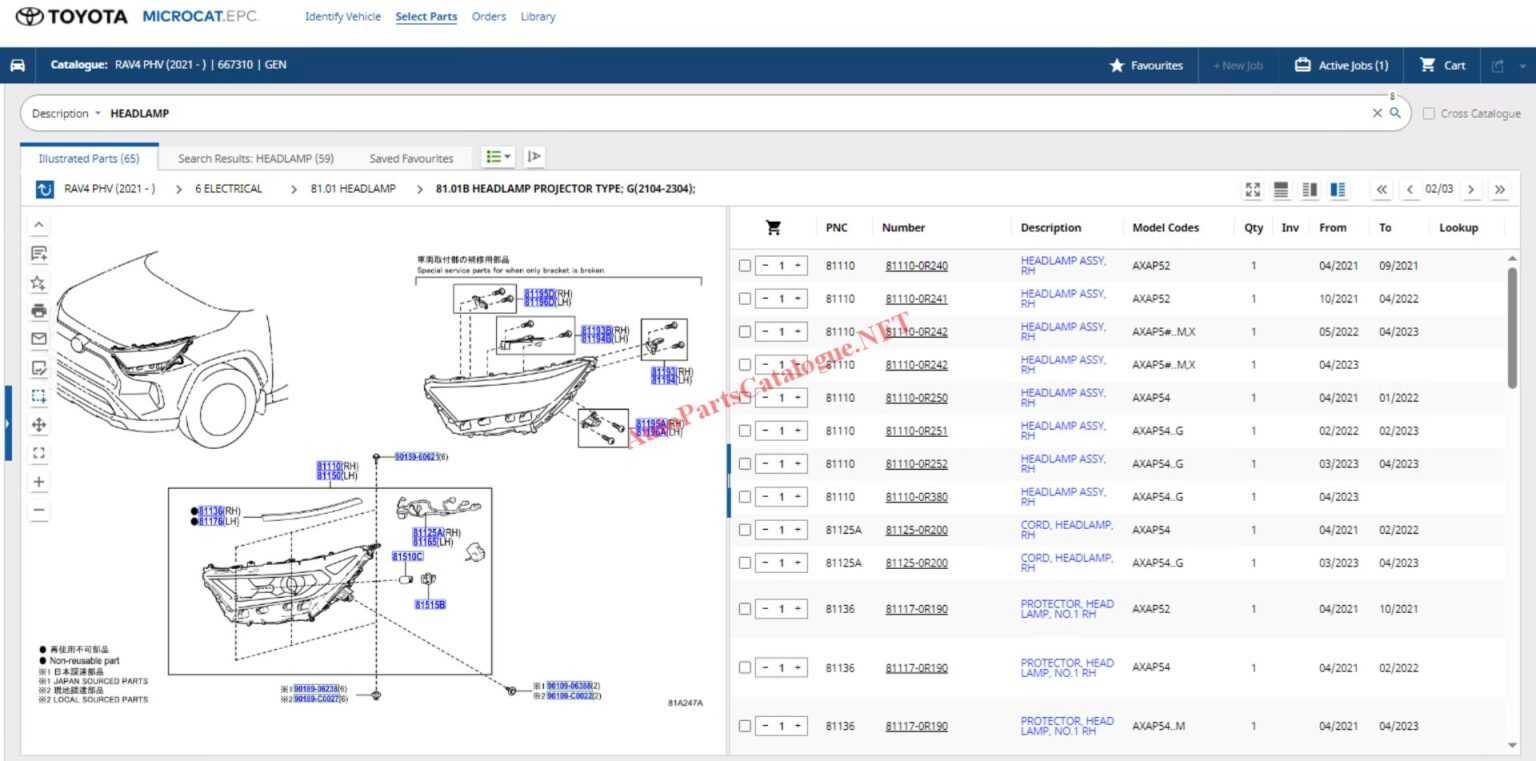The width and height of the screenshot is (1536, 761).
Task: Open the list view options dropdown
Action: coord(497,157)
